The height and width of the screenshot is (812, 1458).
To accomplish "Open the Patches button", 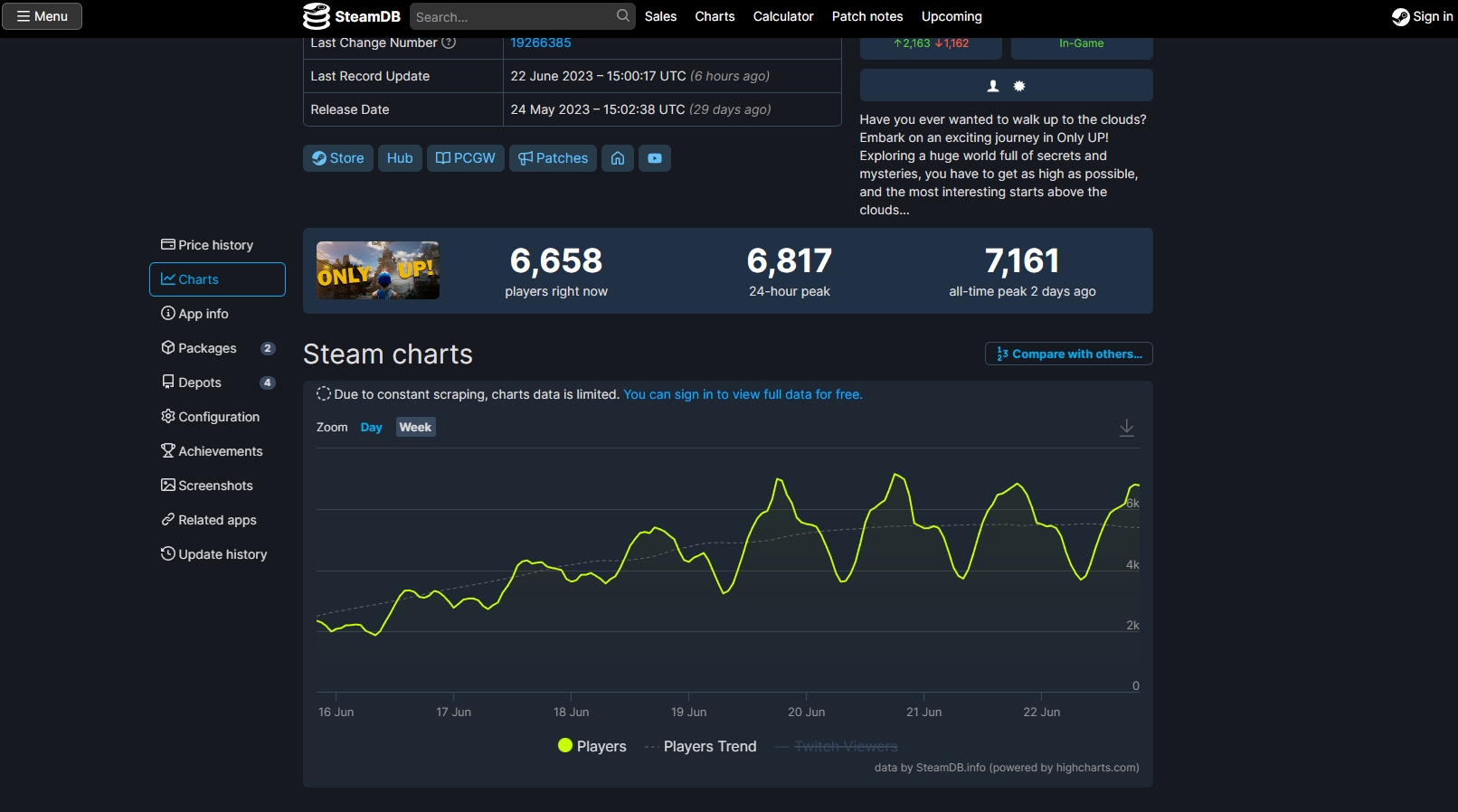I will click(x=553, y=158).
